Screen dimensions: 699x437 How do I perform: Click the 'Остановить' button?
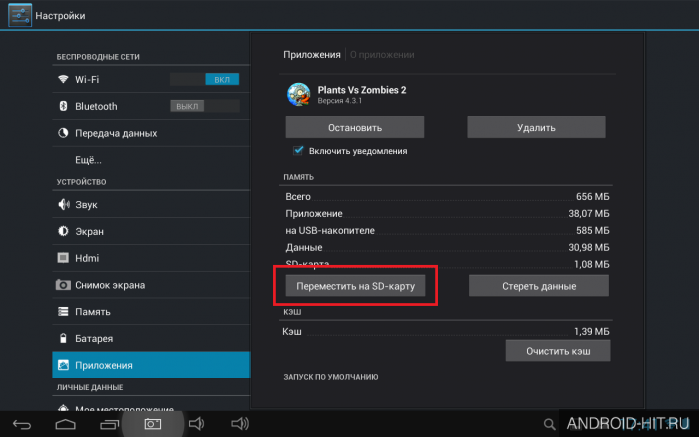point(355,128)
